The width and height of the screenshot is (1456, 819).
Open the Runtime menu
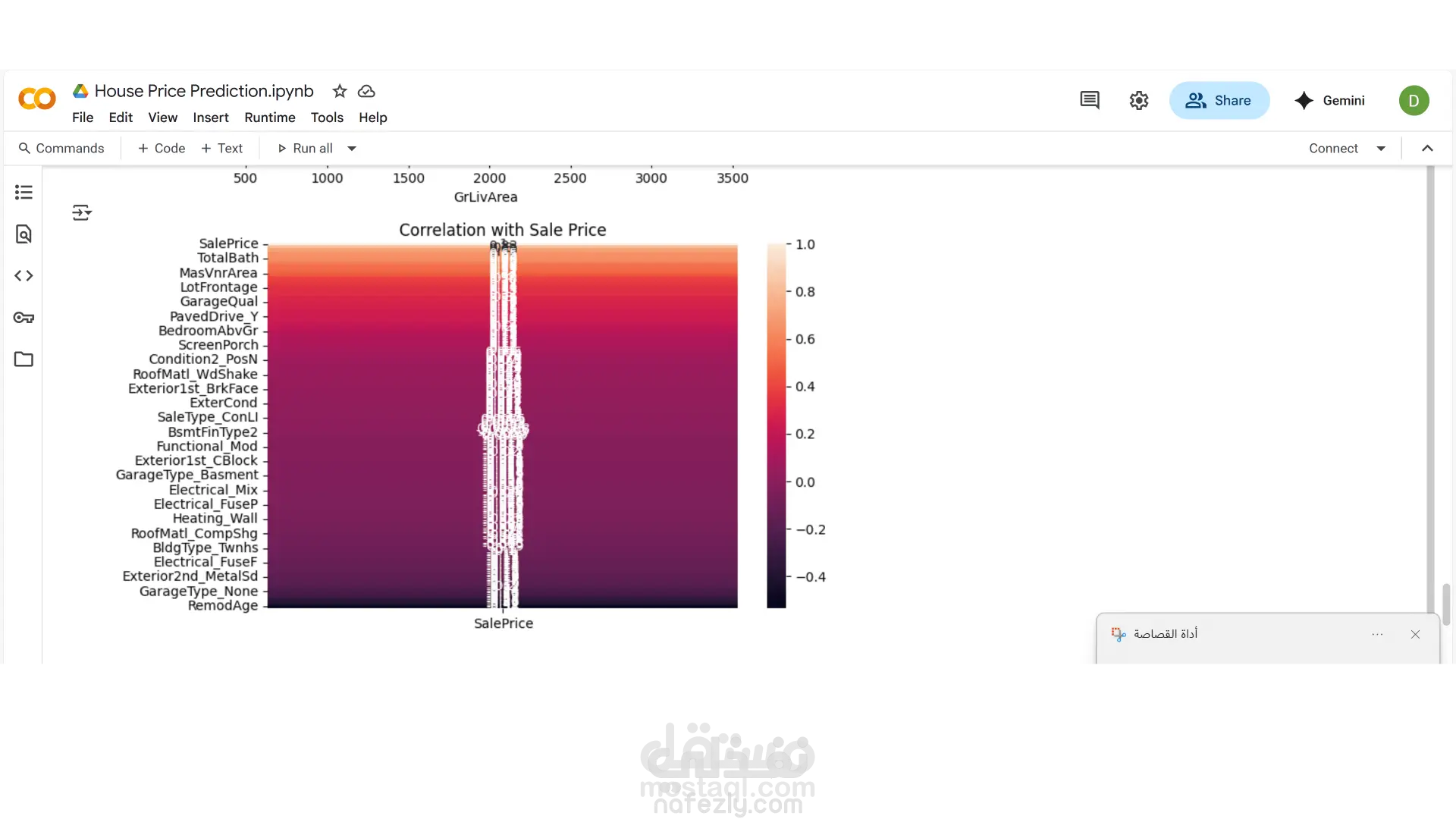tap(269, 118)
